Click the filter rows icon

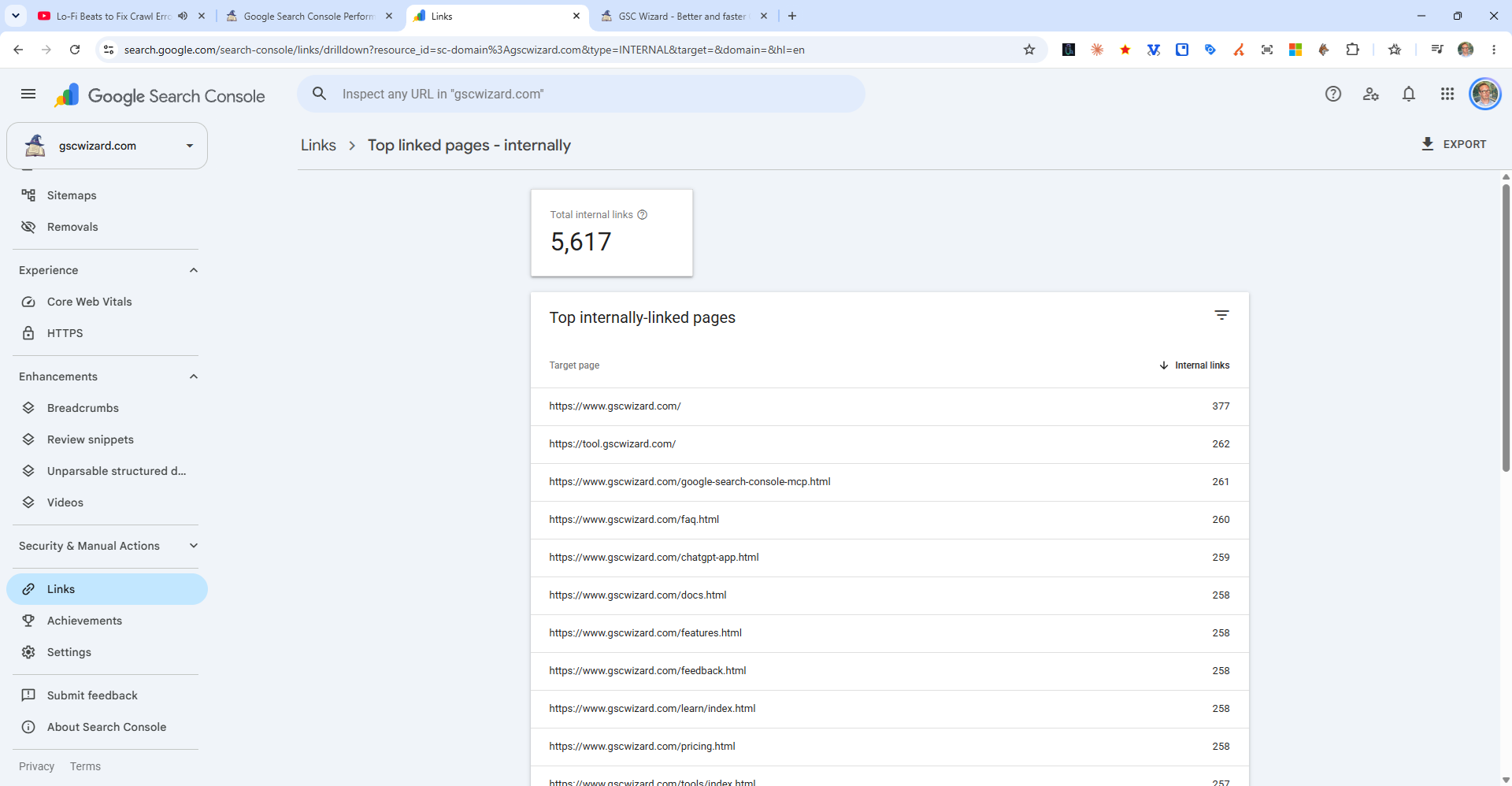(x=1221, y=315)
